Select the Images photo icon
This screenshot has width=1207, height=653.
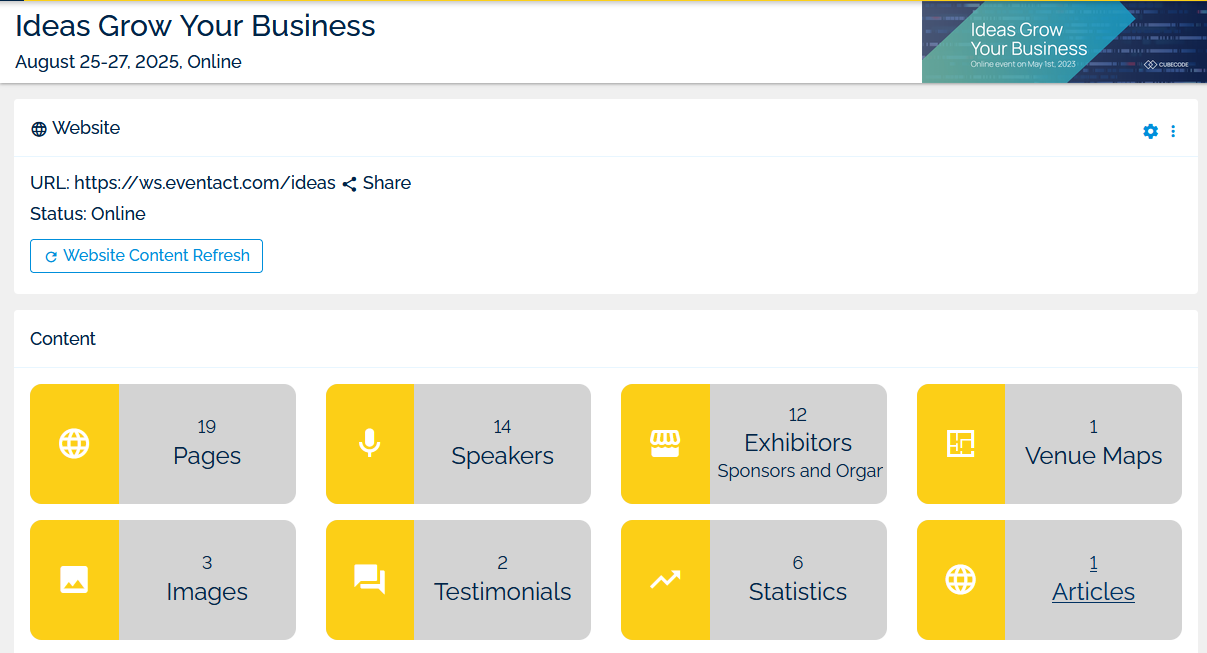(x=74, y=580)
